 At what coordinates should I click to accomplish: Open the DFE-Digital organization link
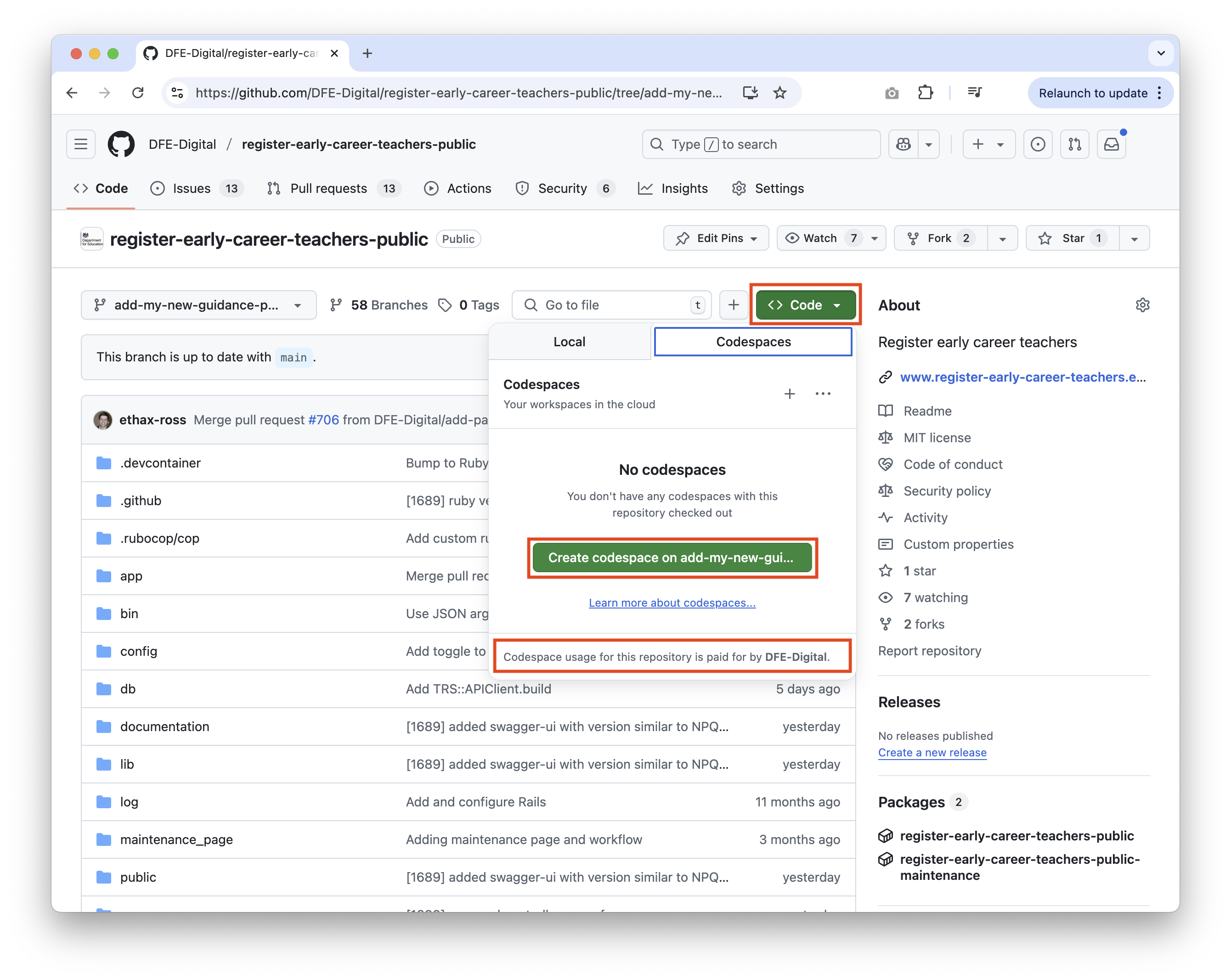(x=182, y=144)
